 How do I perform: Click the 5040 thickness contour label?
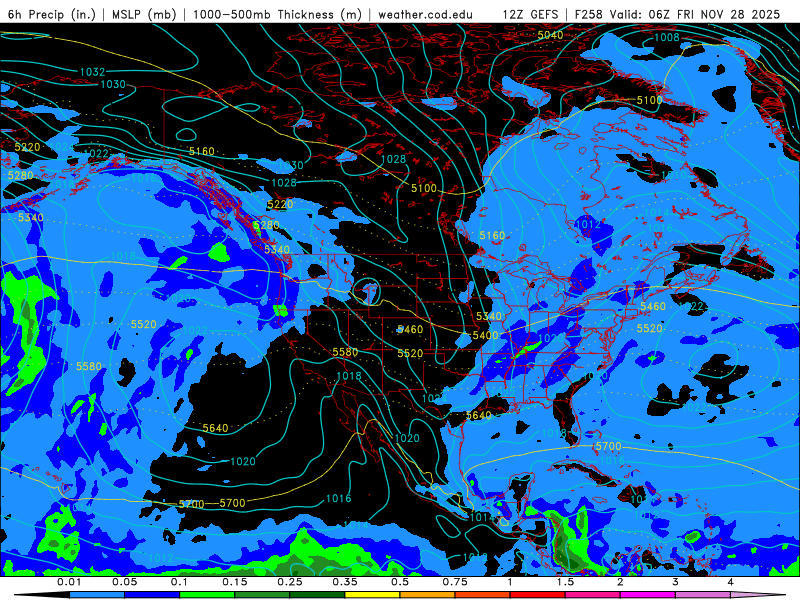click(x=550, y=35)
